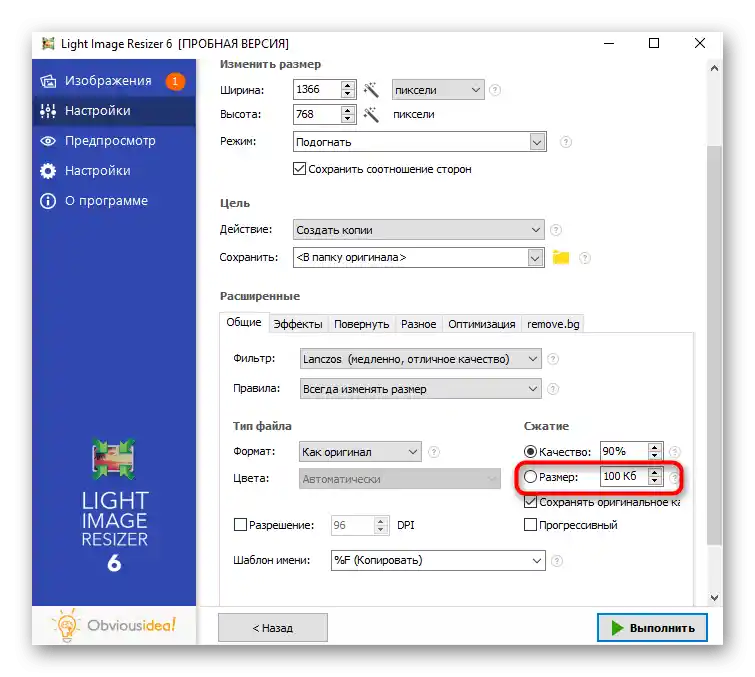Click the Качество field showing 90%
755x677 pixels.
click(x=624, y=451)
